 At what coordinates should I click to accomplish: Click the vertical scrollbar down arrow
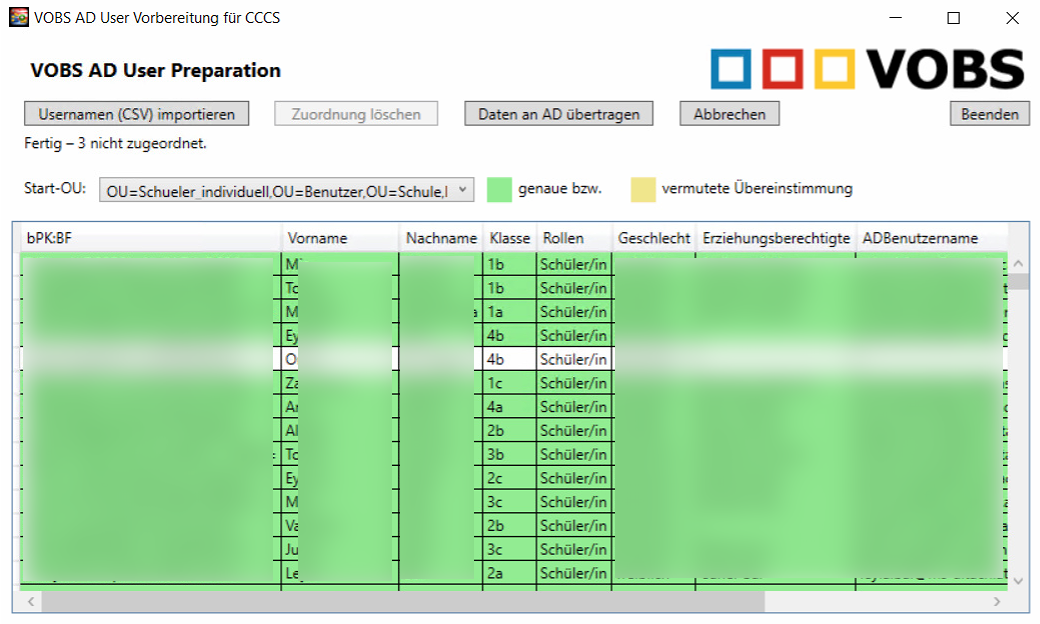(x=1018, y=581)
